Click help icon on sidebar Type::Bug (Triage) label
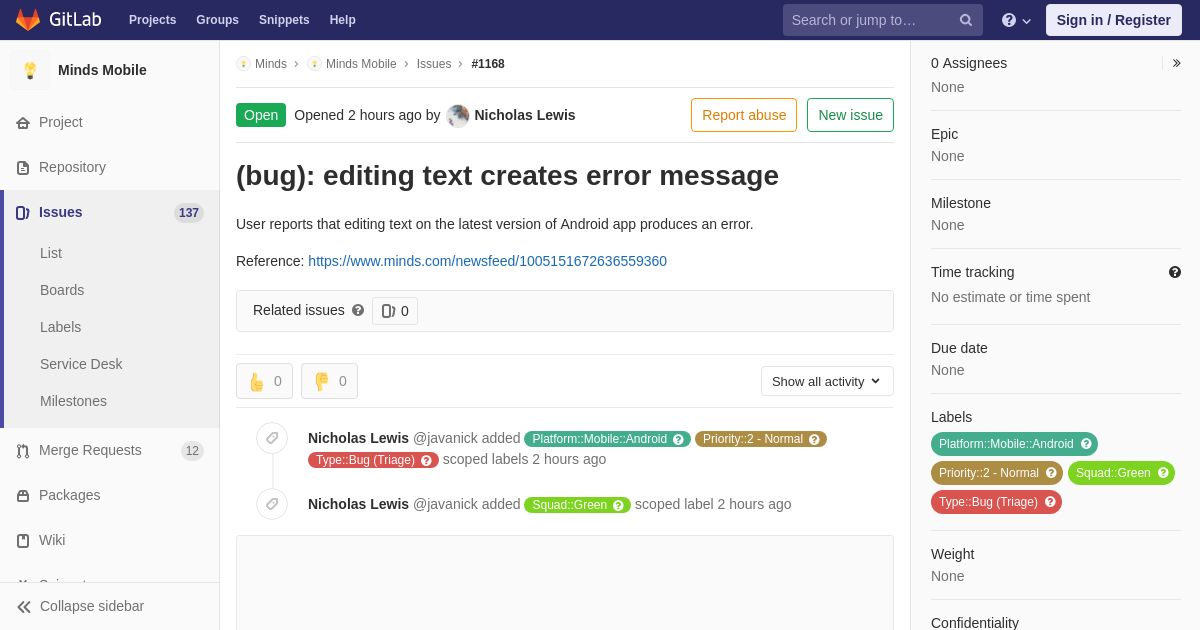The width and height of the screenshot is (1200, 630). [x=1050, y=502]
